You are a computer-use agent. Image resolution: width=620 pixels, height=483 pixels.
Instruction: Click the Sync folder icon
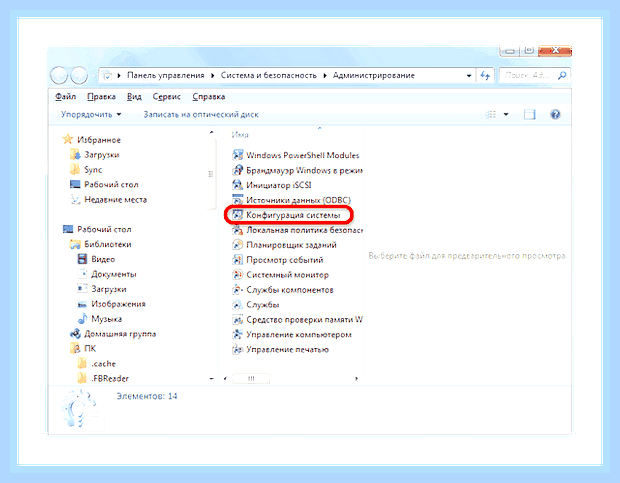(75, 170)
